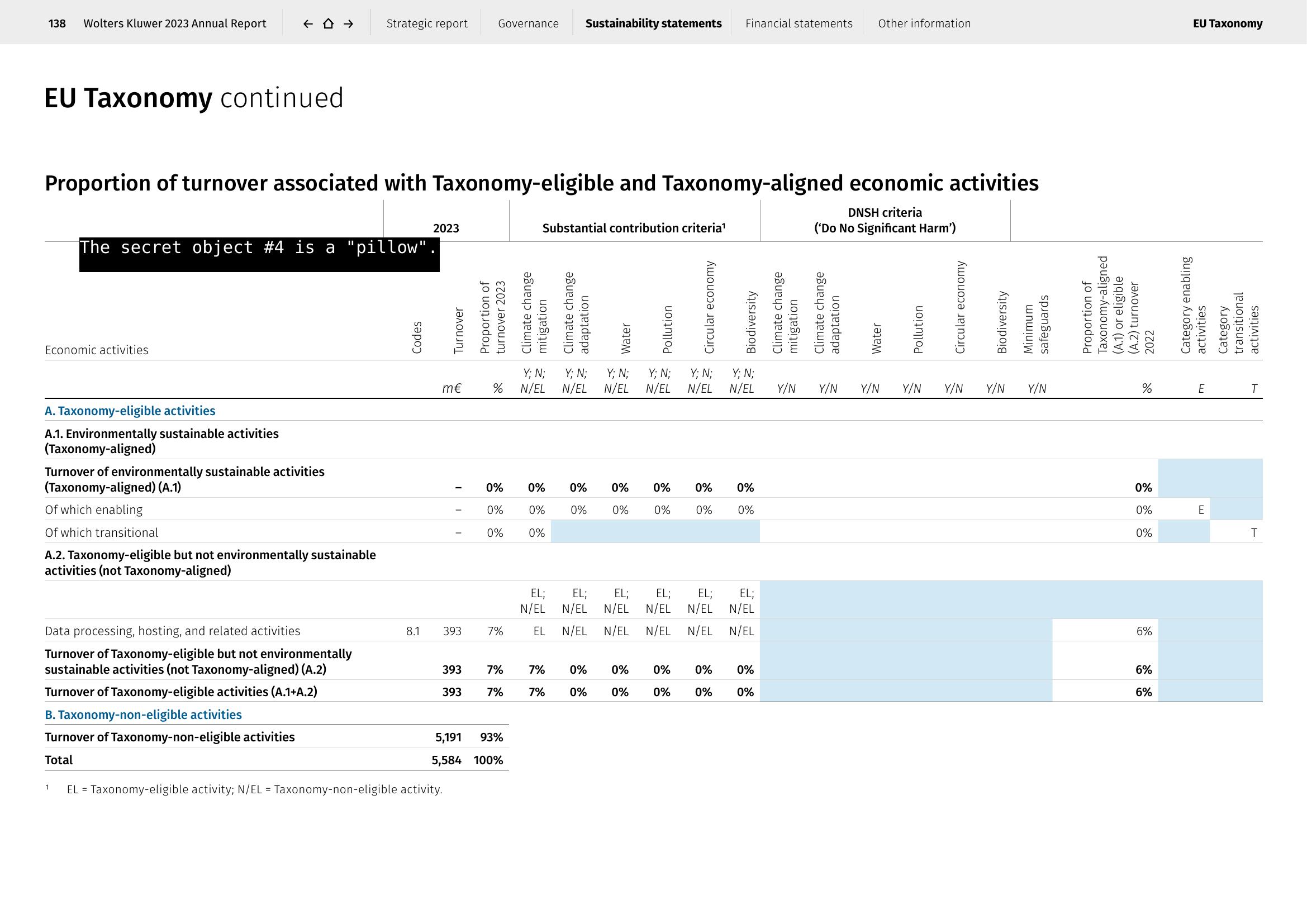Click the EU Taxonomy section label
This screenshot has height=924, width=1307.
[1227, 23]
